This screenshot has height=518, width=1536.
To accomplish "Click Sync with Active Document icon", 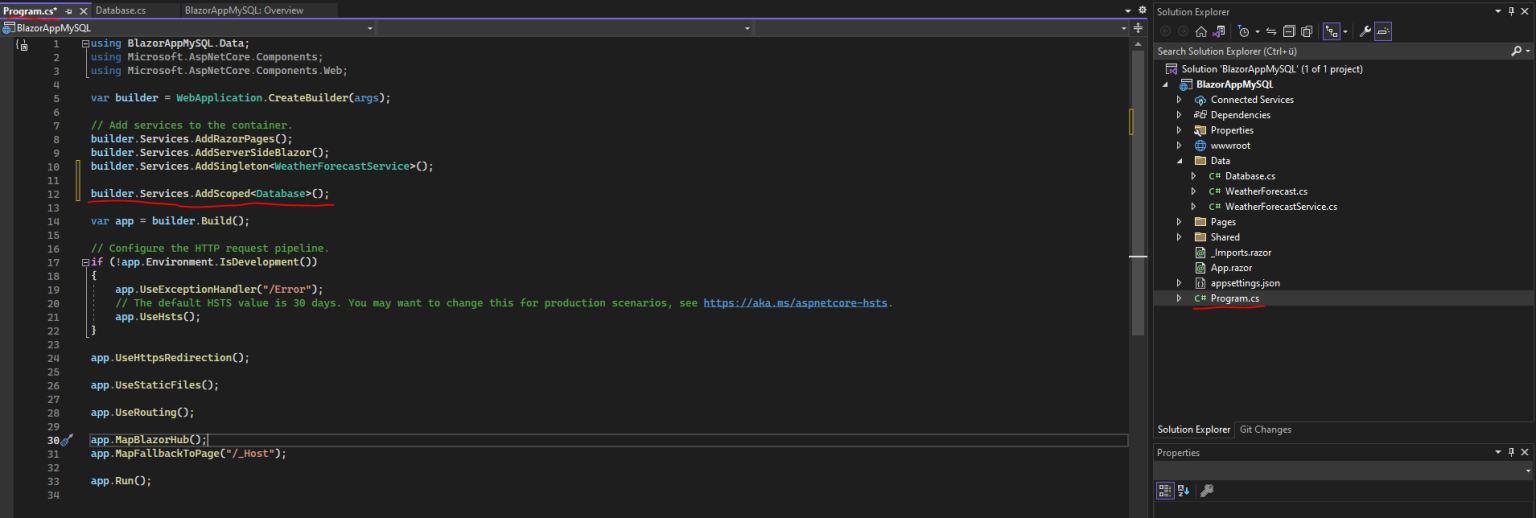I will pyautogui.click(x=1273, y=31).
